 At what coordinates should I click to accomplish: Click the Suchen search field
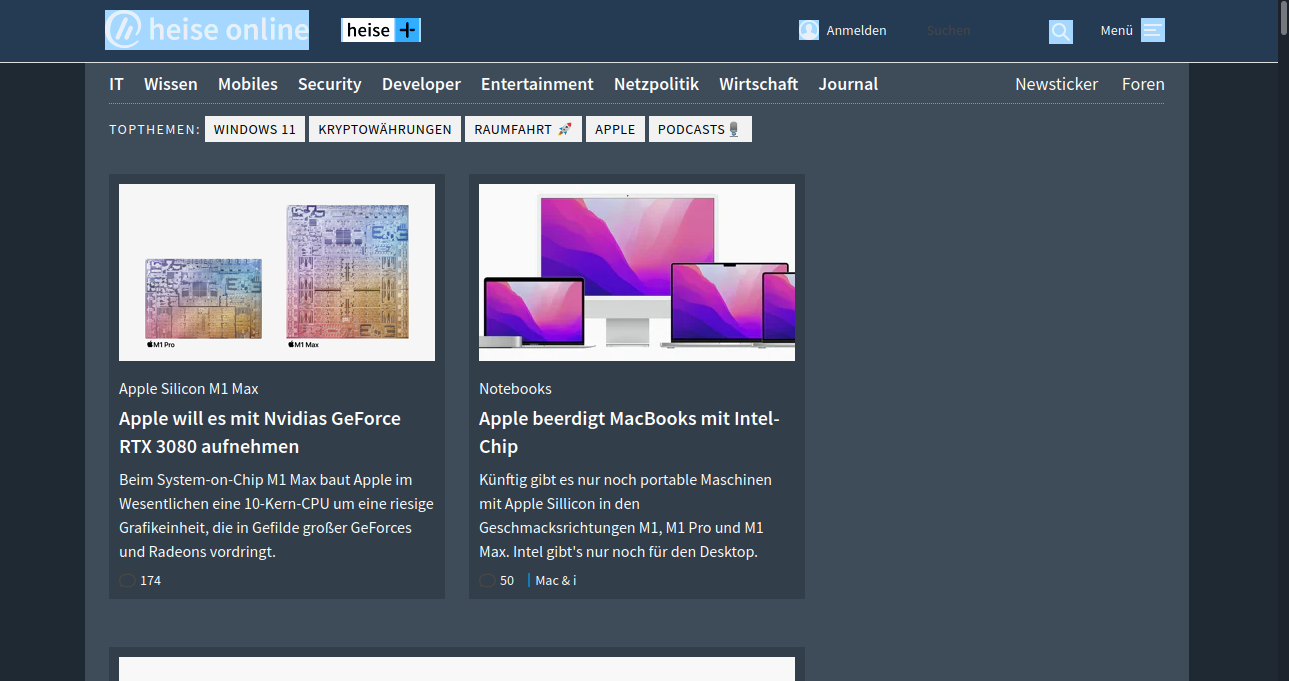(948, 30)
